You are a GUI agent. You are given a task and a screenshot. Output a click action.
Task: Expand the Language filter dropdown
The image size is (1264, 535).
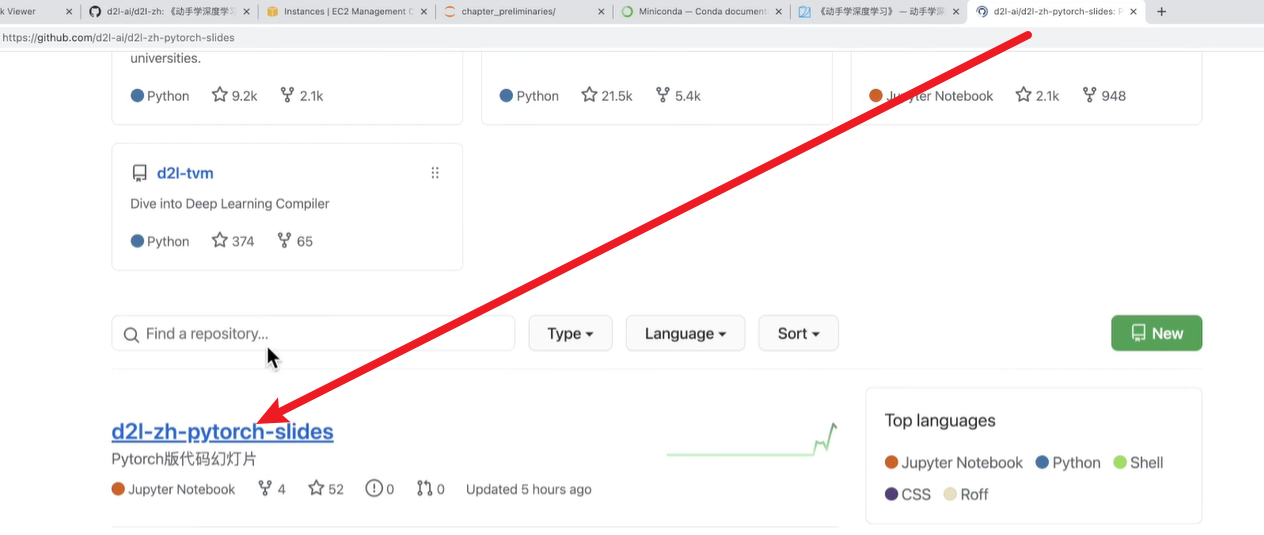click(685, 334)
